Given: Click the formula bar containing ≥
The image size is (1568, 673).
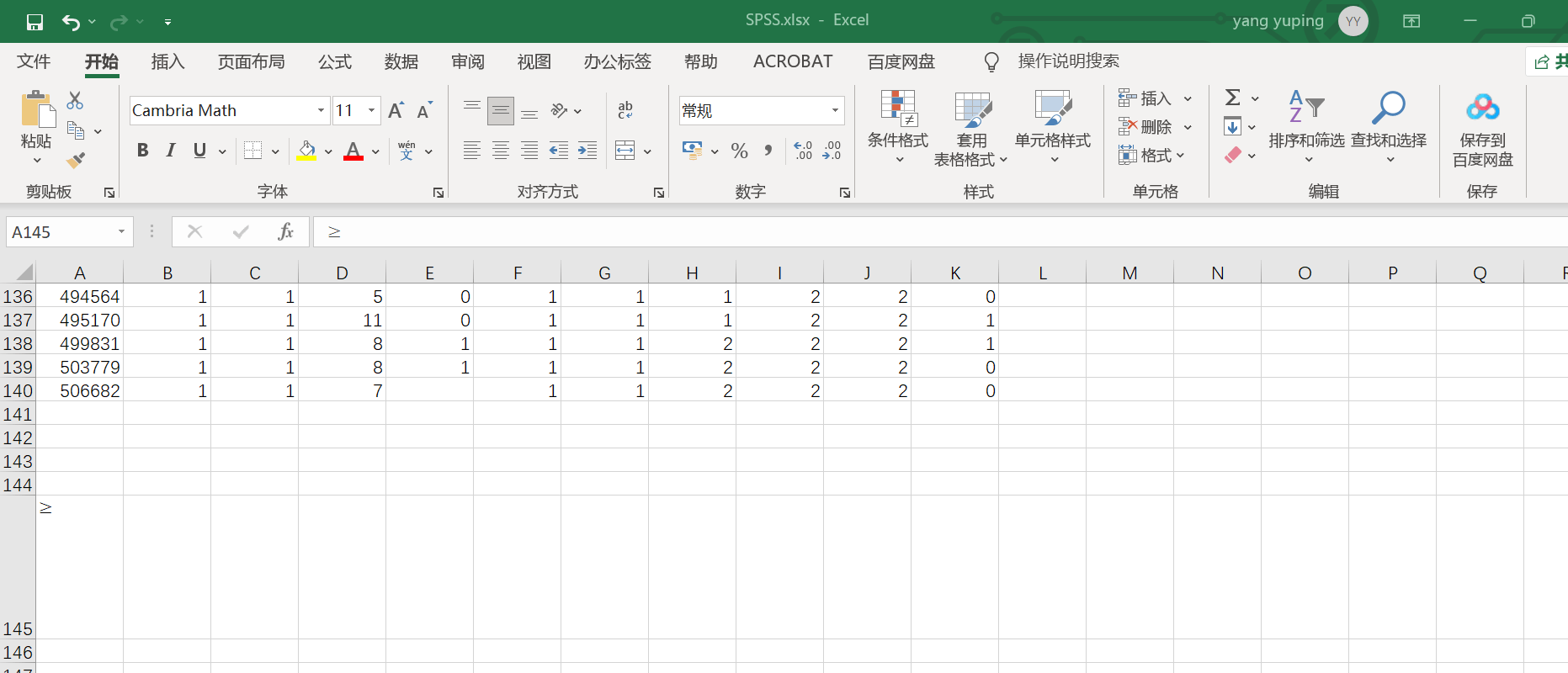Looking at the screenshot, I should point(940,232).
